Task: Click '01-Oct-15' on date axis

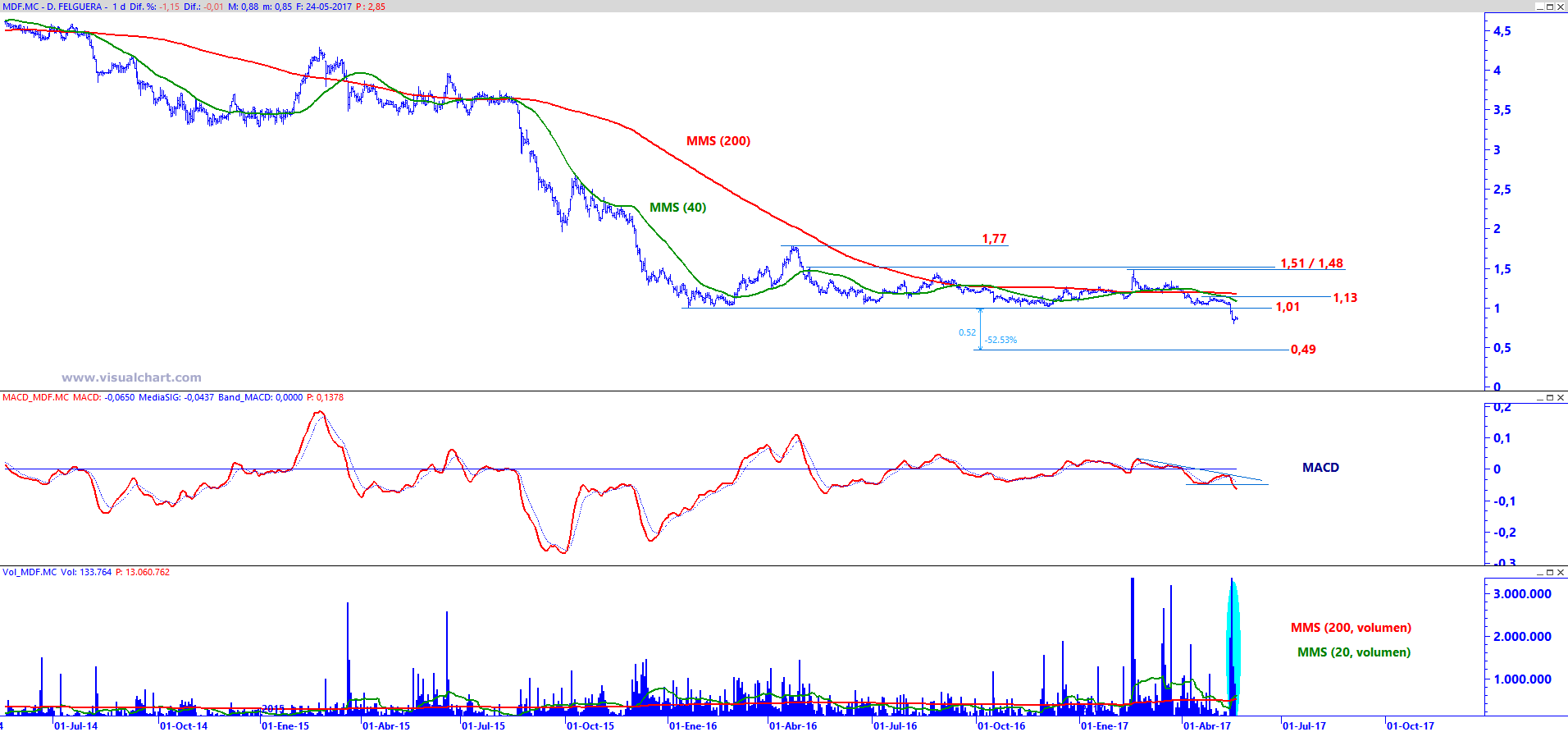Action: point(590,725)
